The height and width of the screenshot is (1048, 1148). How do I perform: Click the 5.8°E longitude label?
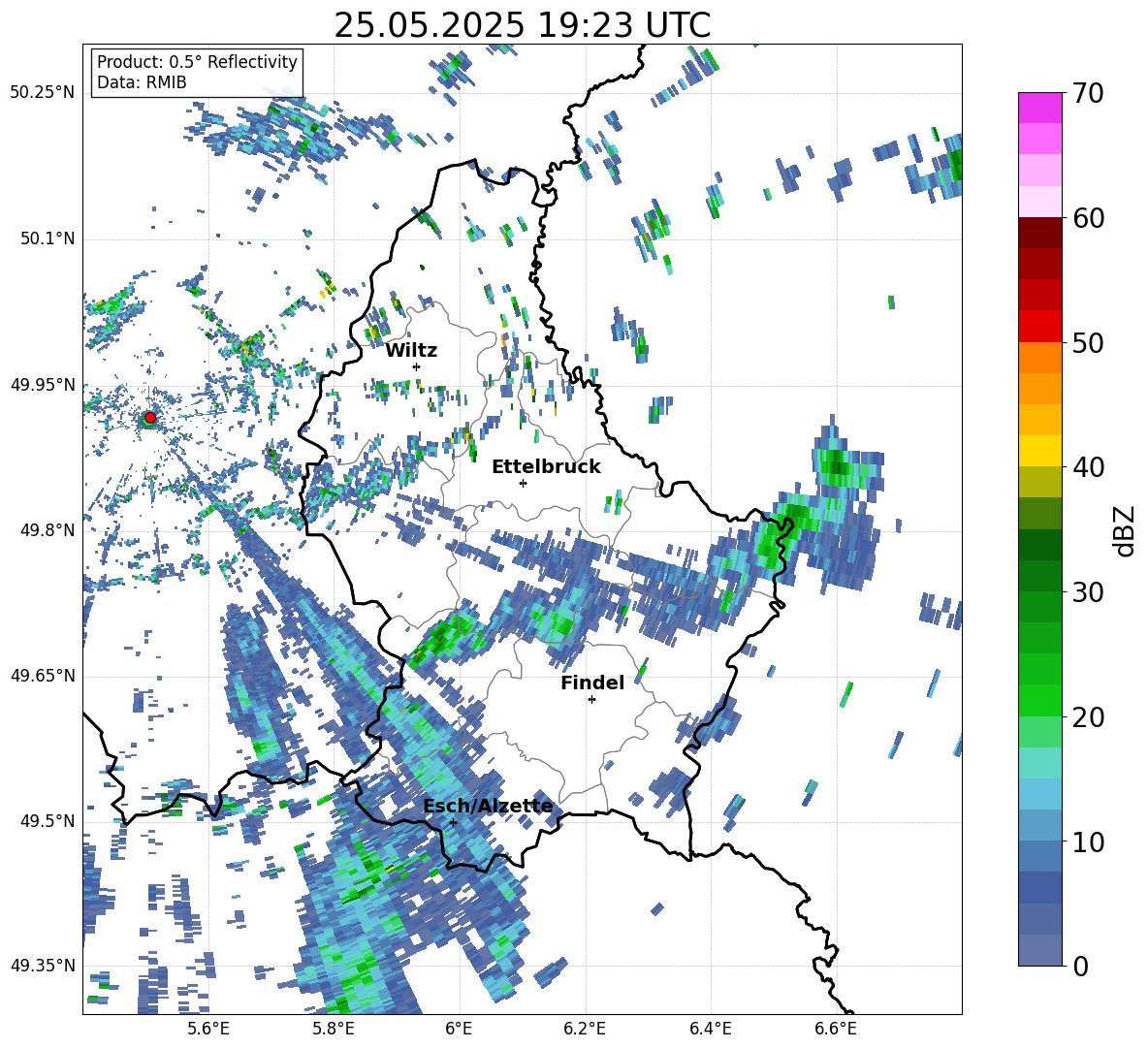coord(334,1029)
